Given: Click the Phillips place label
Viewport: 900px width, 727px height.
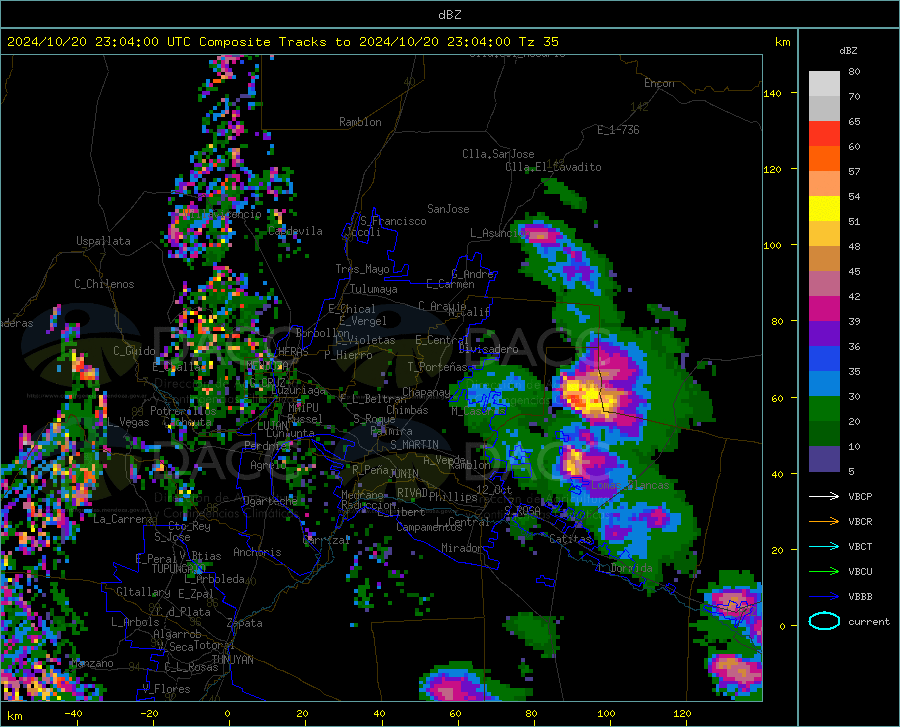Looking at the screenshot, I should [453, 497].
